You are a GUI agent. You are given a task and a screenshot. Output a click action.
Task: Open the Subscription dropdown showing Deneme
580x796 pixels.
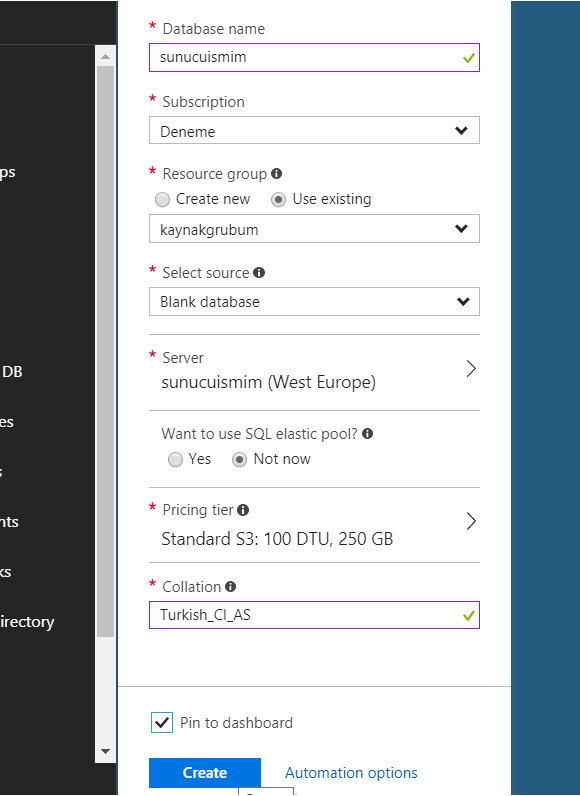[314, 130]
